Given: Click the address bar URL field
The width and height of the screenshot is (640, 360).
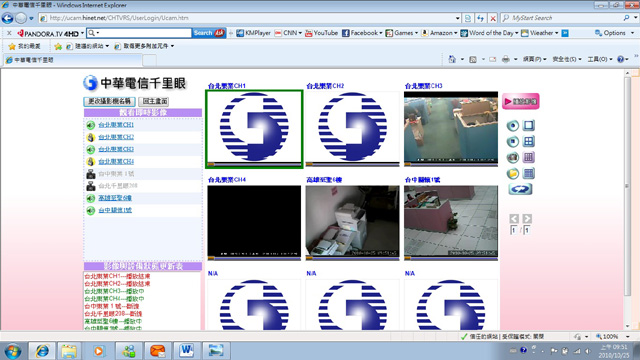Looking at the screenshot, I should (247, 18).
